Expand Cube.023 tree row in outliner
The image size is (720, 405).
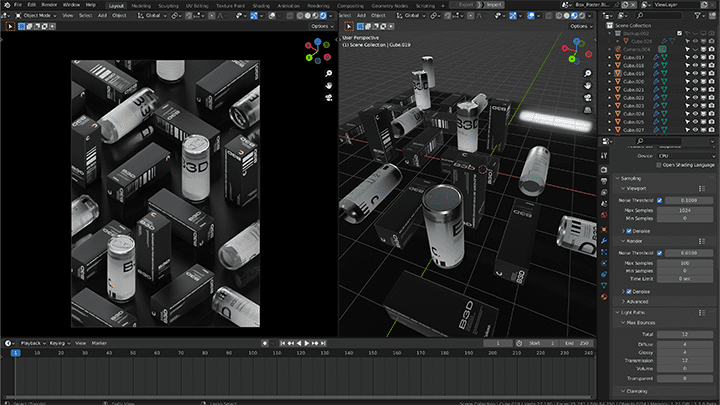[x=610, y=106]
